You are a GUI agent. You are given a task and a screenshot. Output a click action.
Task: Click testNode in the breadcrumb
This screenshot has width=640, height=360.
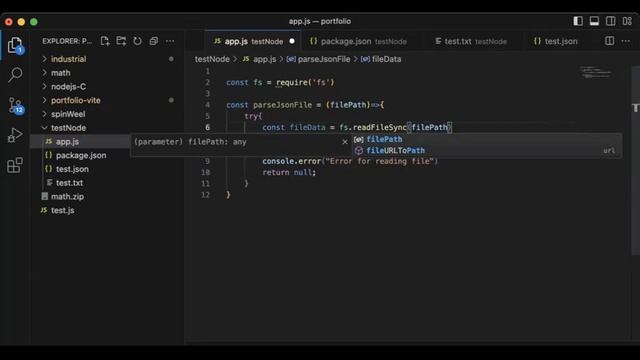(212, 59)
